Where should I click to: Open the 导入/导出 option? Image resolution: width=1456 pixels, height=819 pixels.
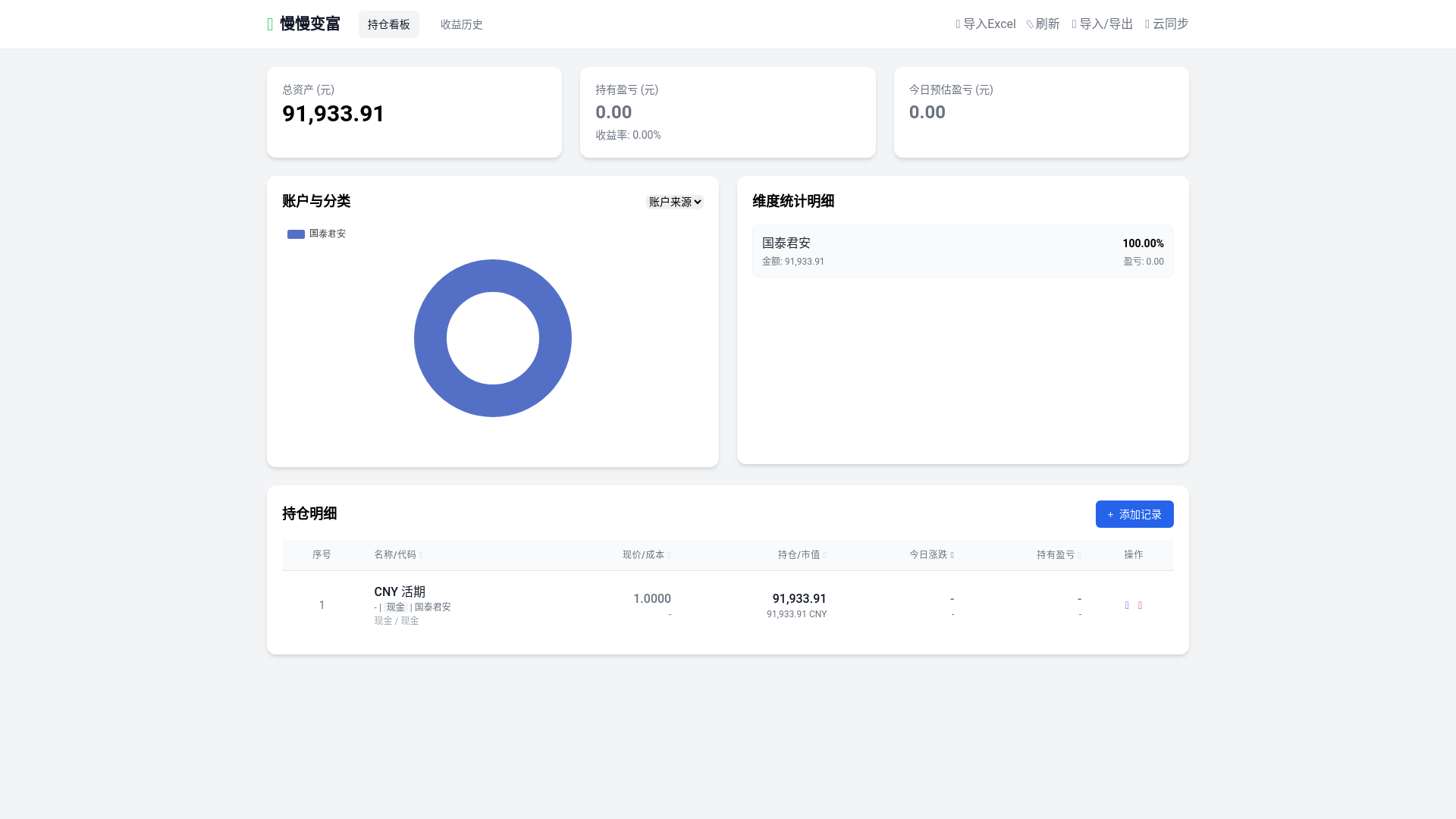(1103, 24)
